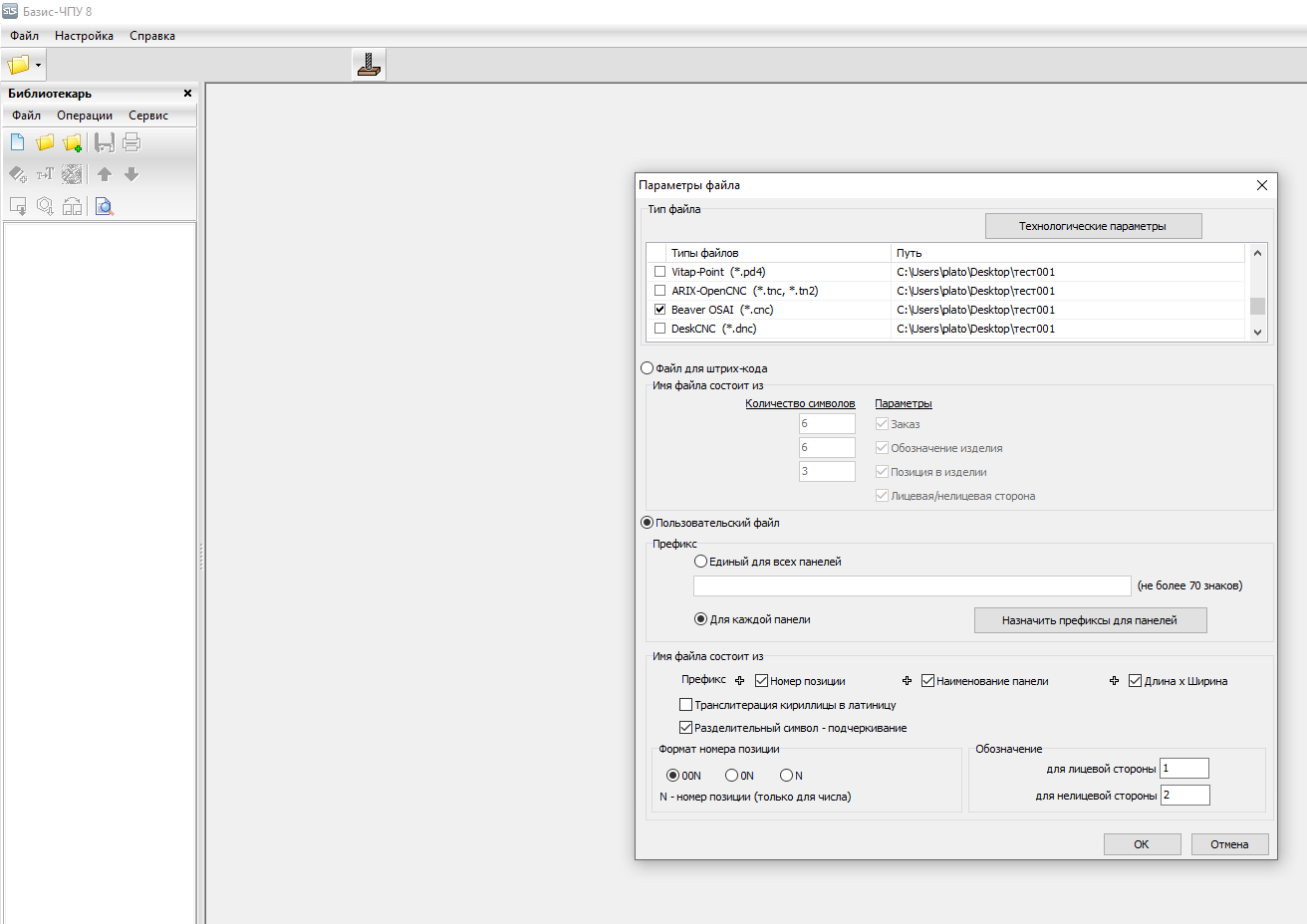Open the Справка menu

coord(152,36)
